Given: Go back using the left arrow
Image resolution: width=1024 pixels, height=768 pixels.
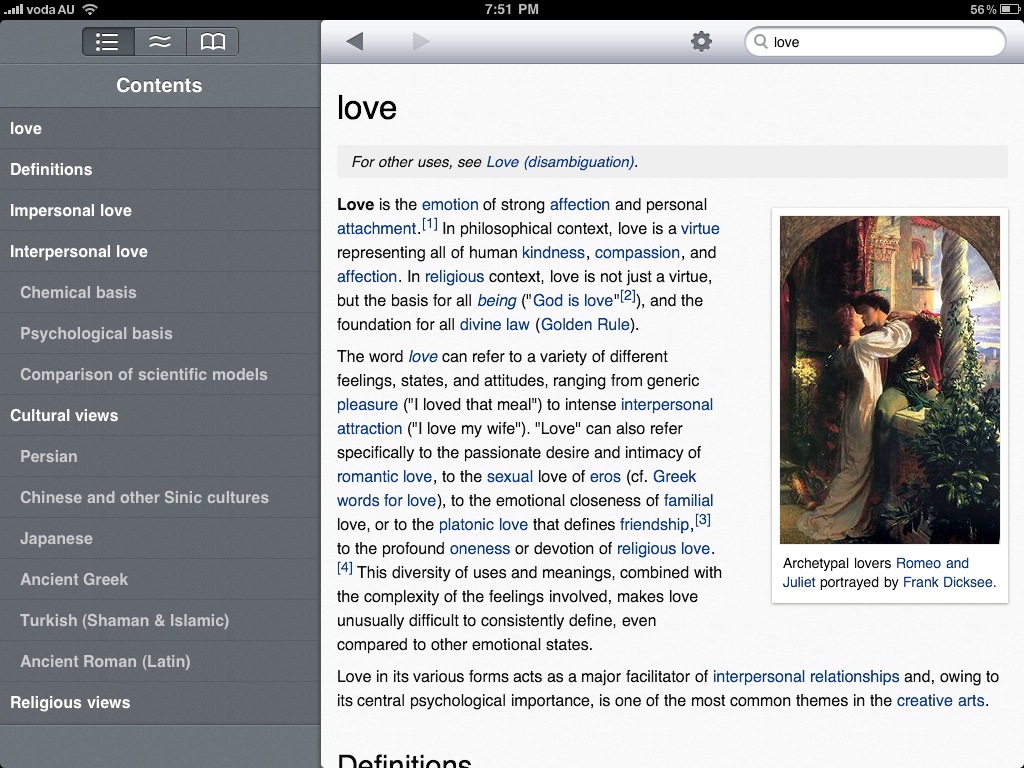Looking at the screenshot, I should [x=355, y=41].
